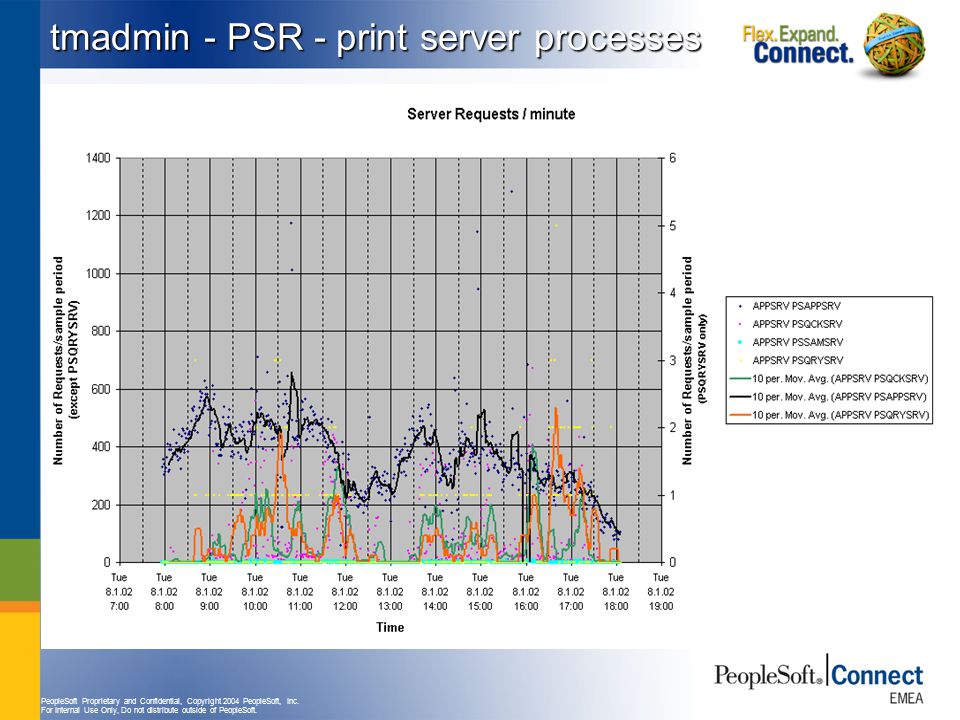Click the time label 'Tue 8.1.02 8:00'
This screenshot has width=960, height=720.
163,591
